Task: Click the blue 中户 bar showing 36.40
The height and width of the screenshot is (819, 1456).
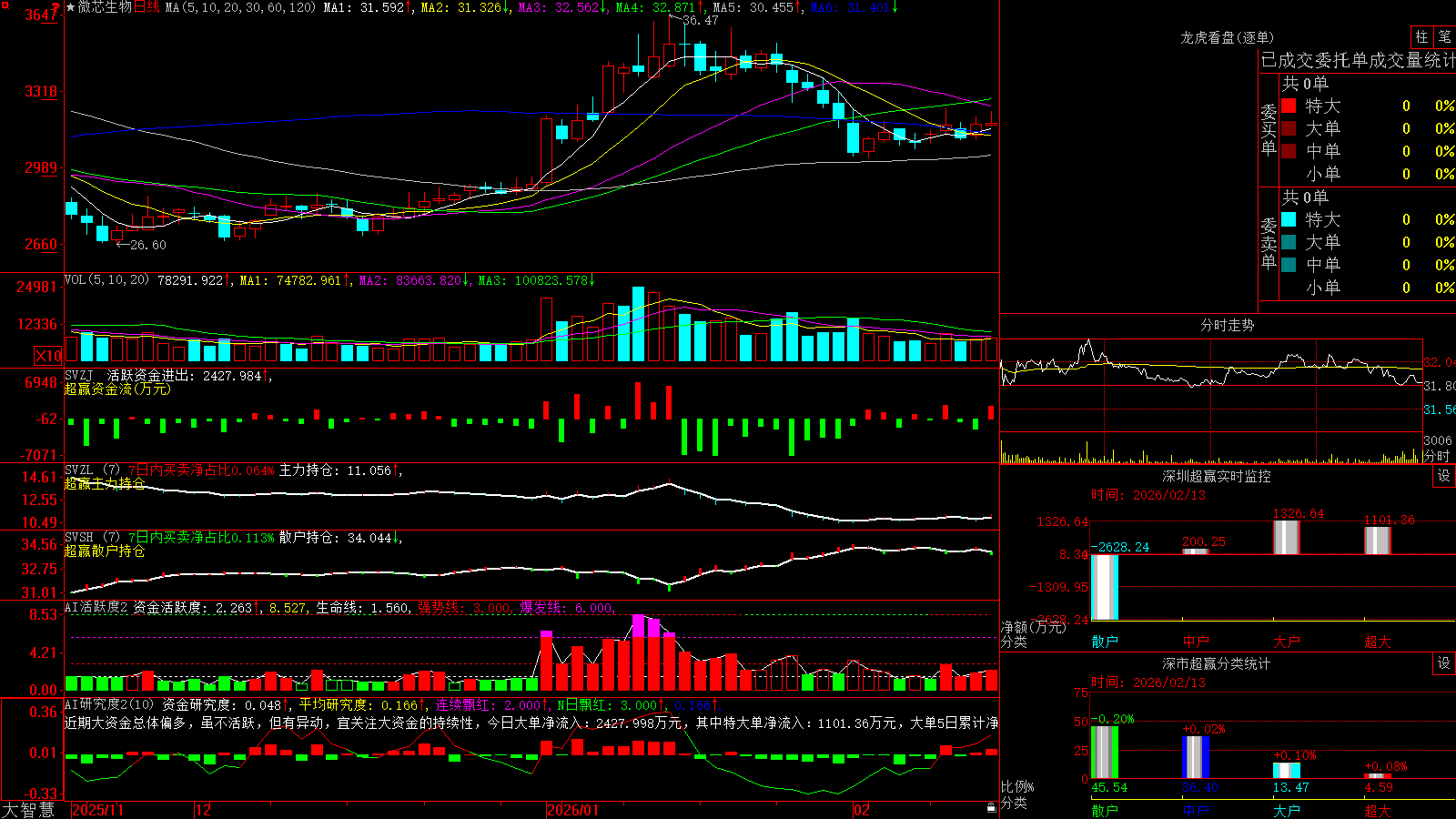Action: [1196, 757]
